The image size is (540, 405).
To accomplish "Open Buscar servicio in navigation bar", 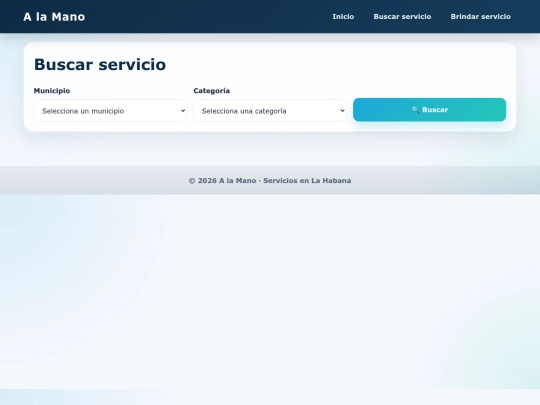I will (402, 17).
